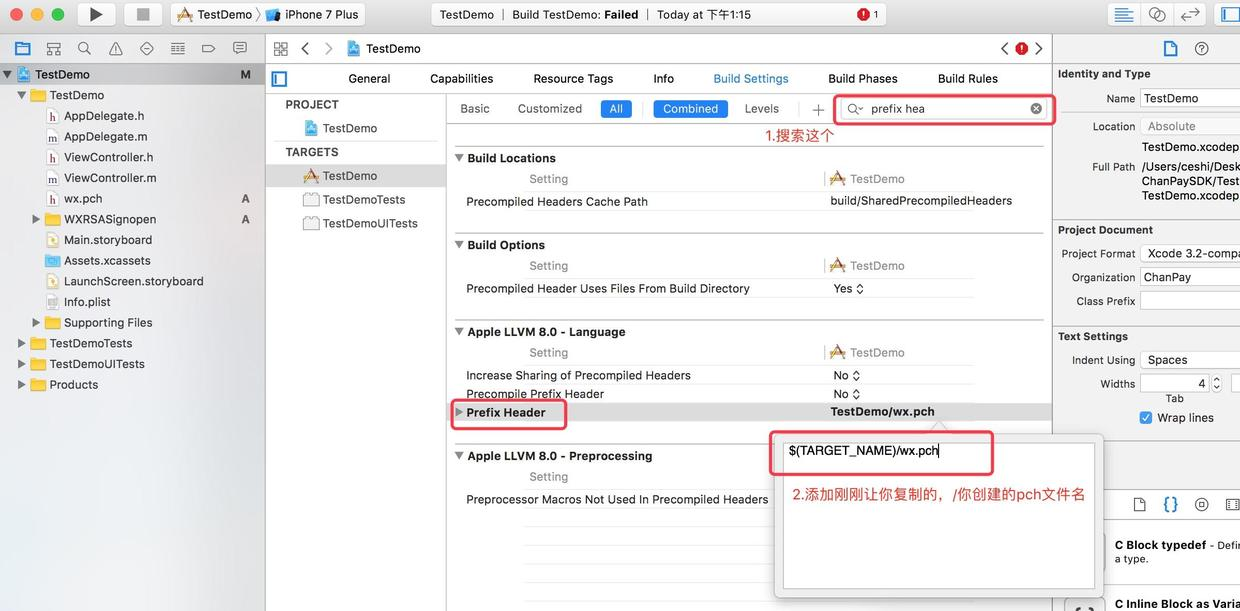The height and width of the screenshot is (611, 1240).
Task: Open the Find navigator magnifier
Action: pos(84,48)
